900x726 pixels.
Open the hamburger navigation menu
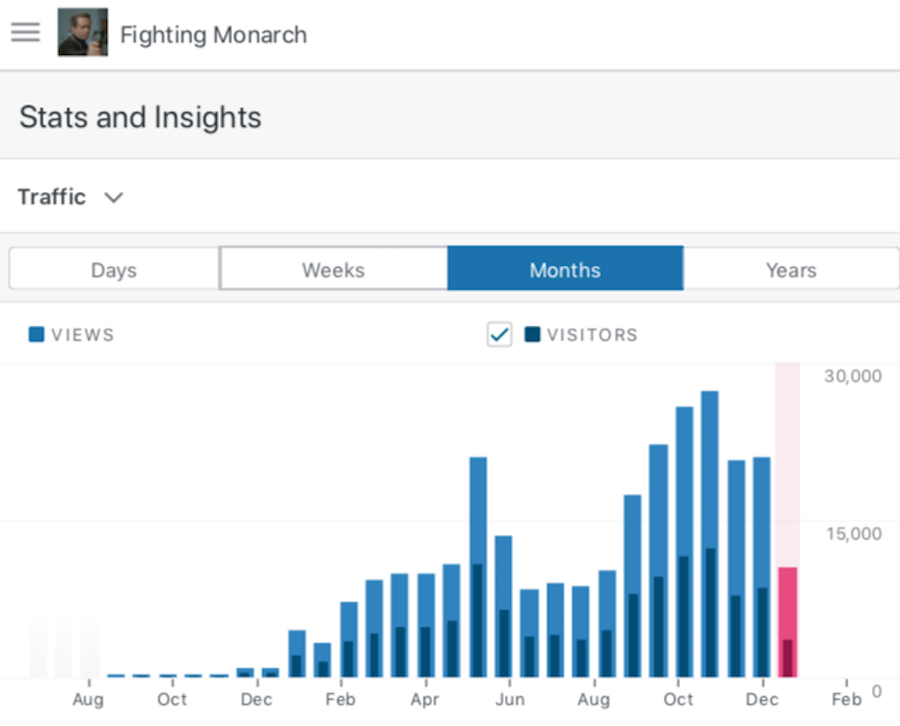point(25,31)
